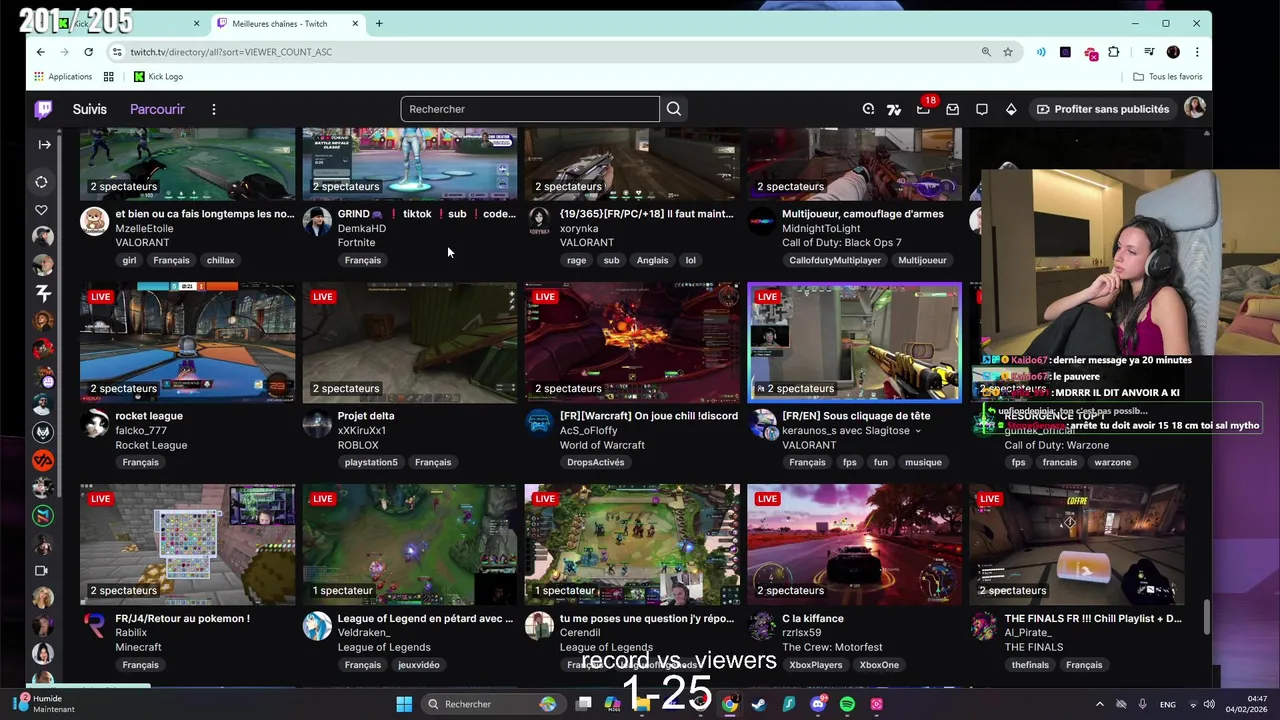Open Kick Logo bookmark
This screenshot has height=720, width=1280.
(x=158, y=77)
